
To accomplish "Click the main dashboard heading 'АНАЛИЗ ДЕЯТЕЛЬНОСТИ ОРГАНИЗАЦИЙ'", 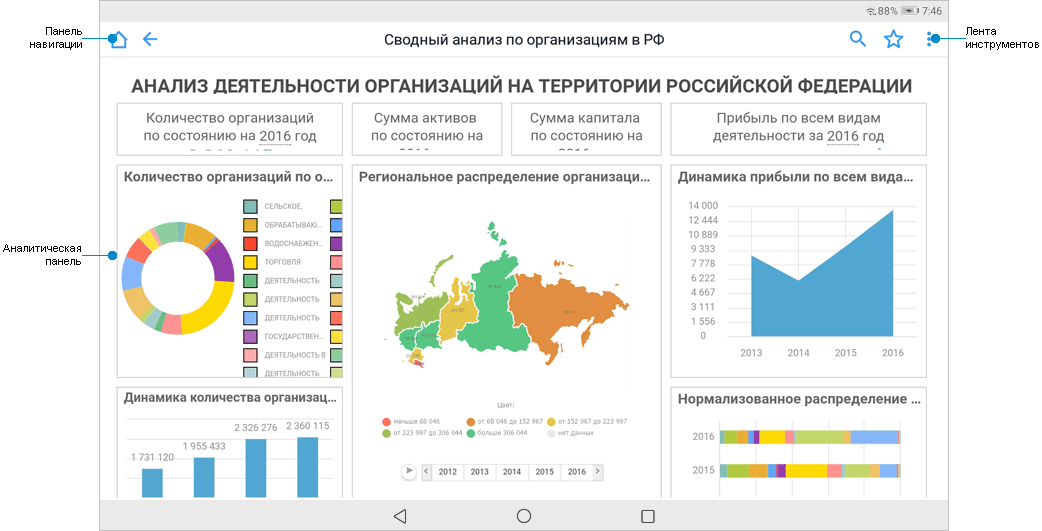I will point(522,86).
